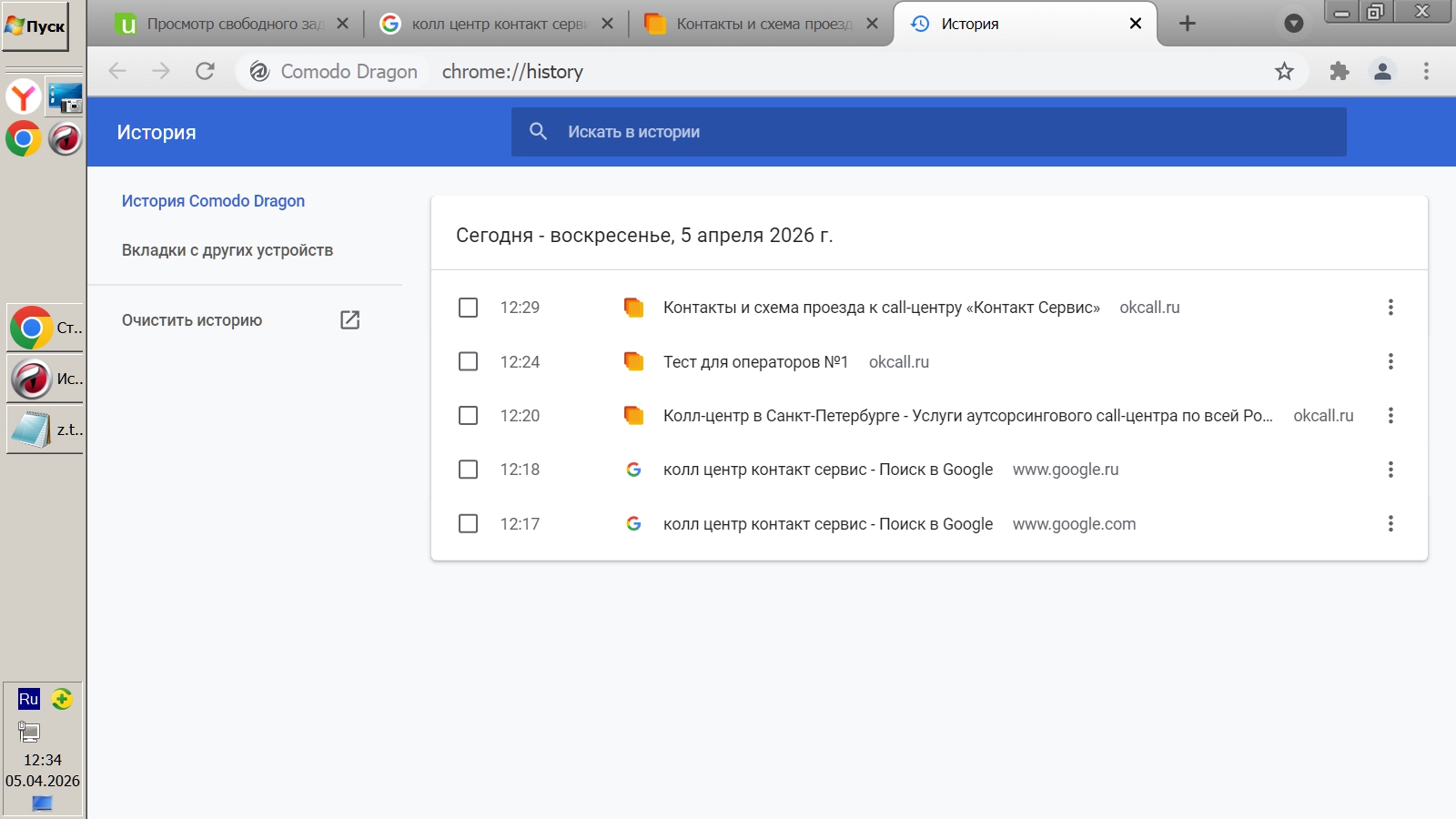Click the Пуск start button
The image size is (1456, 819).
[x=35, y=26]
